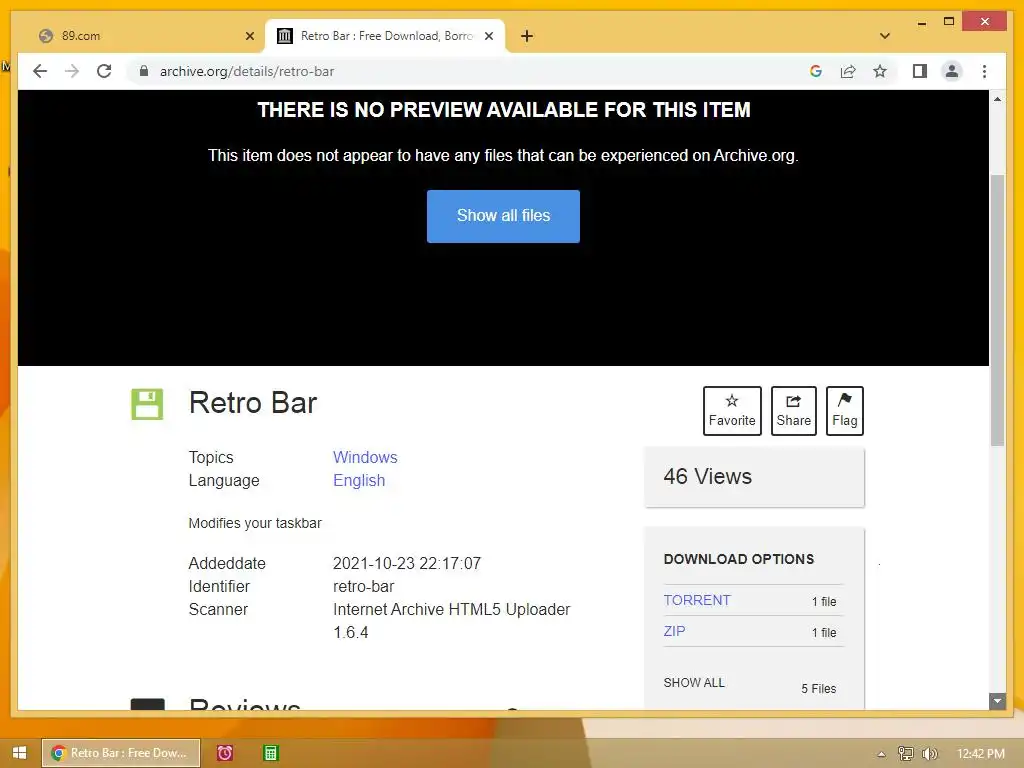
Task: Favorite this Retro Bar item
Action: pyautogui.click(x=732, y=411)
